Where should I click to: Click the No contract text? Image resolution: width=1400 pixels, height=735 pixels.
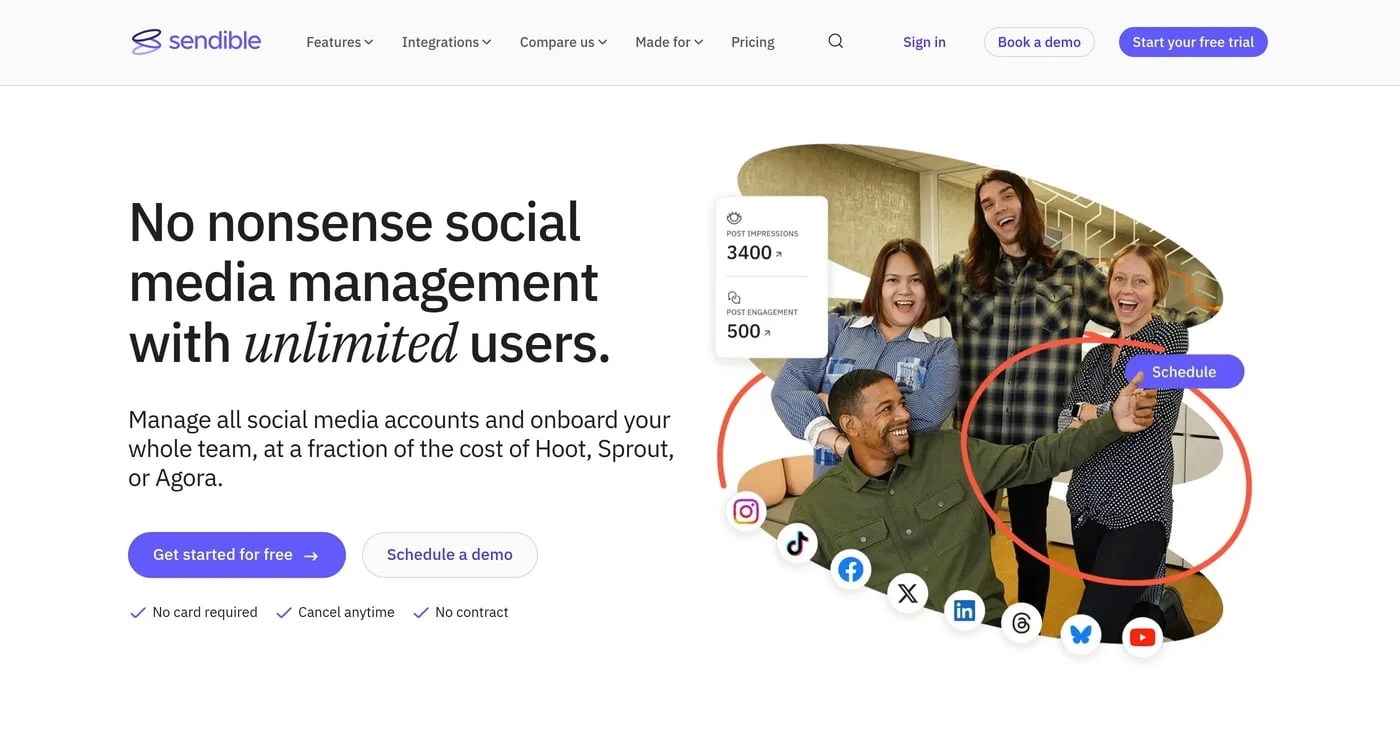pos(472,612)
